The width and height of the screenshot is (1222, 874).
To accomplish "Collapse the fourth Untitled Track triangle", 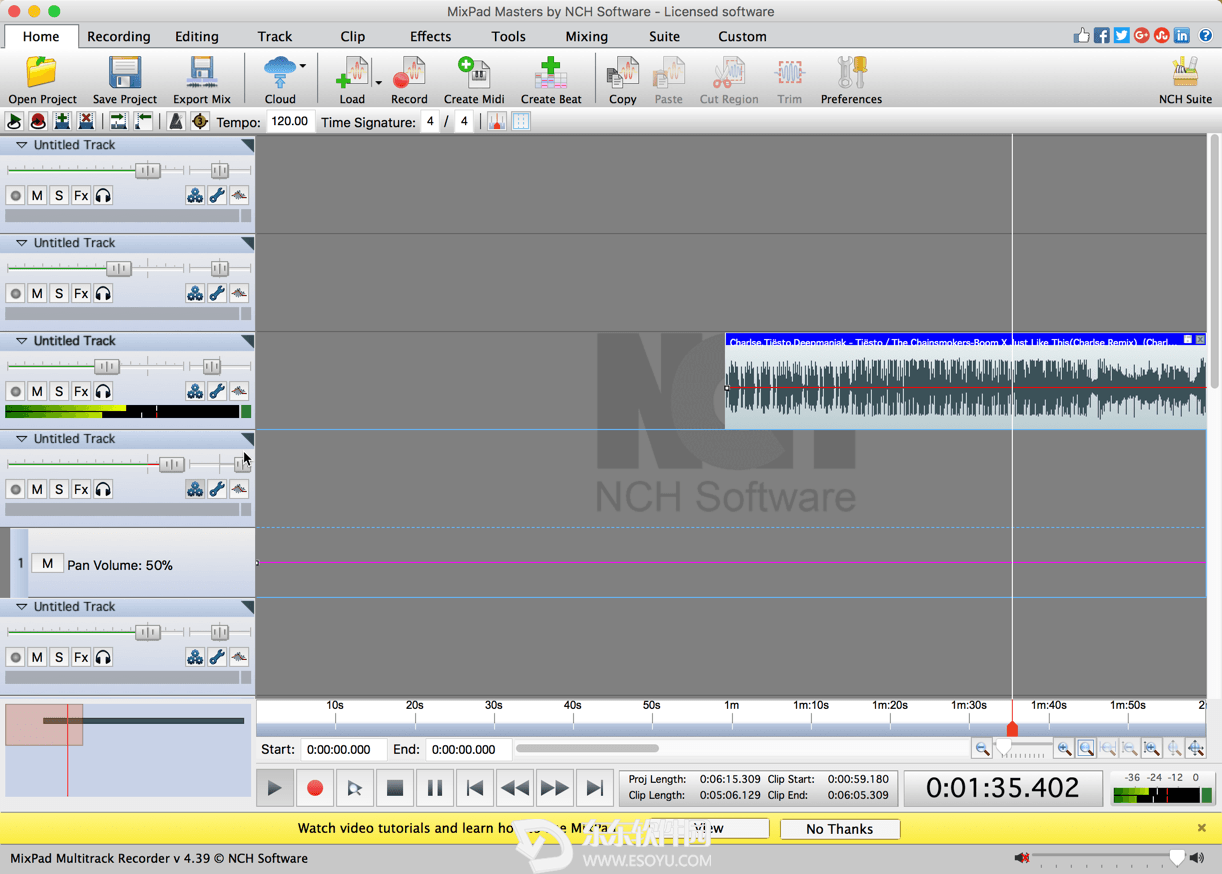I will point(21,439).
